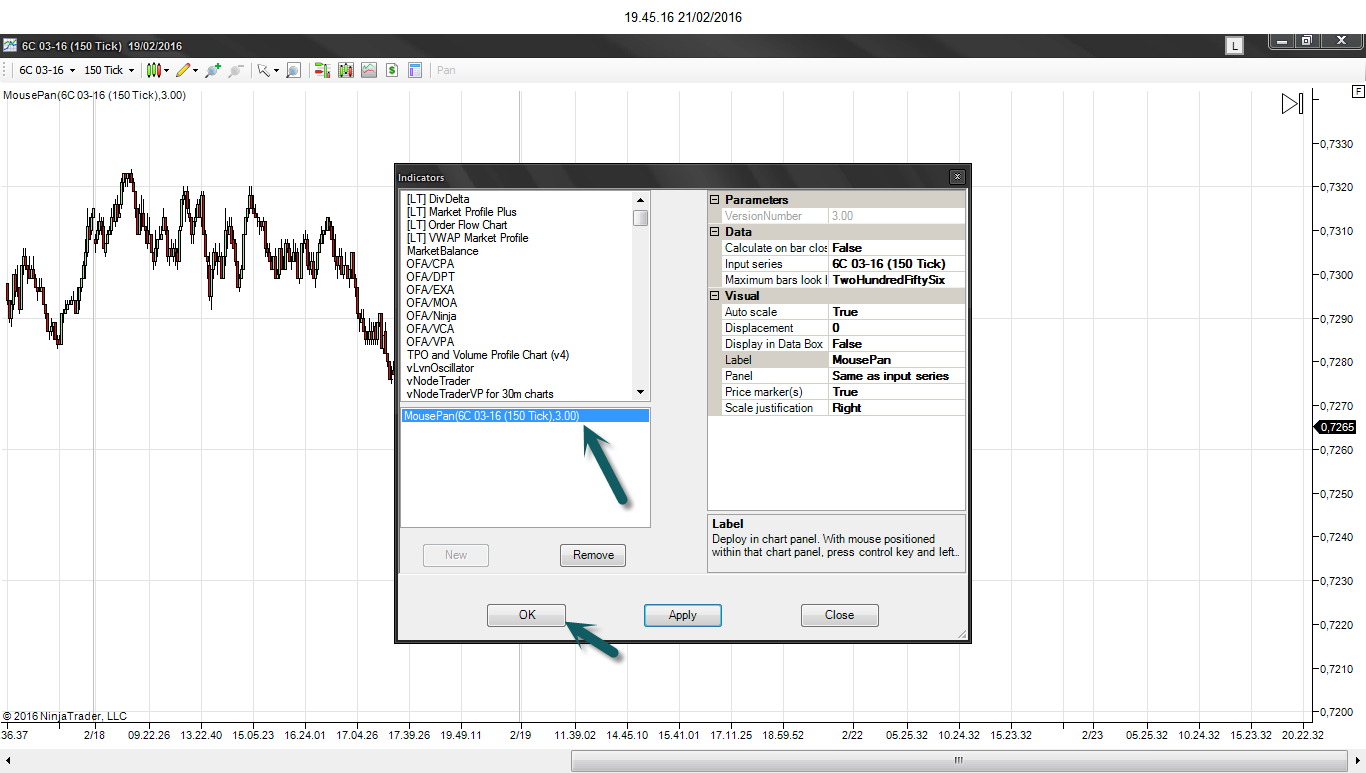Open the 6C 03-16 instrument dropdown
This screenshot has height=773, width=1366.
(48, 70)
